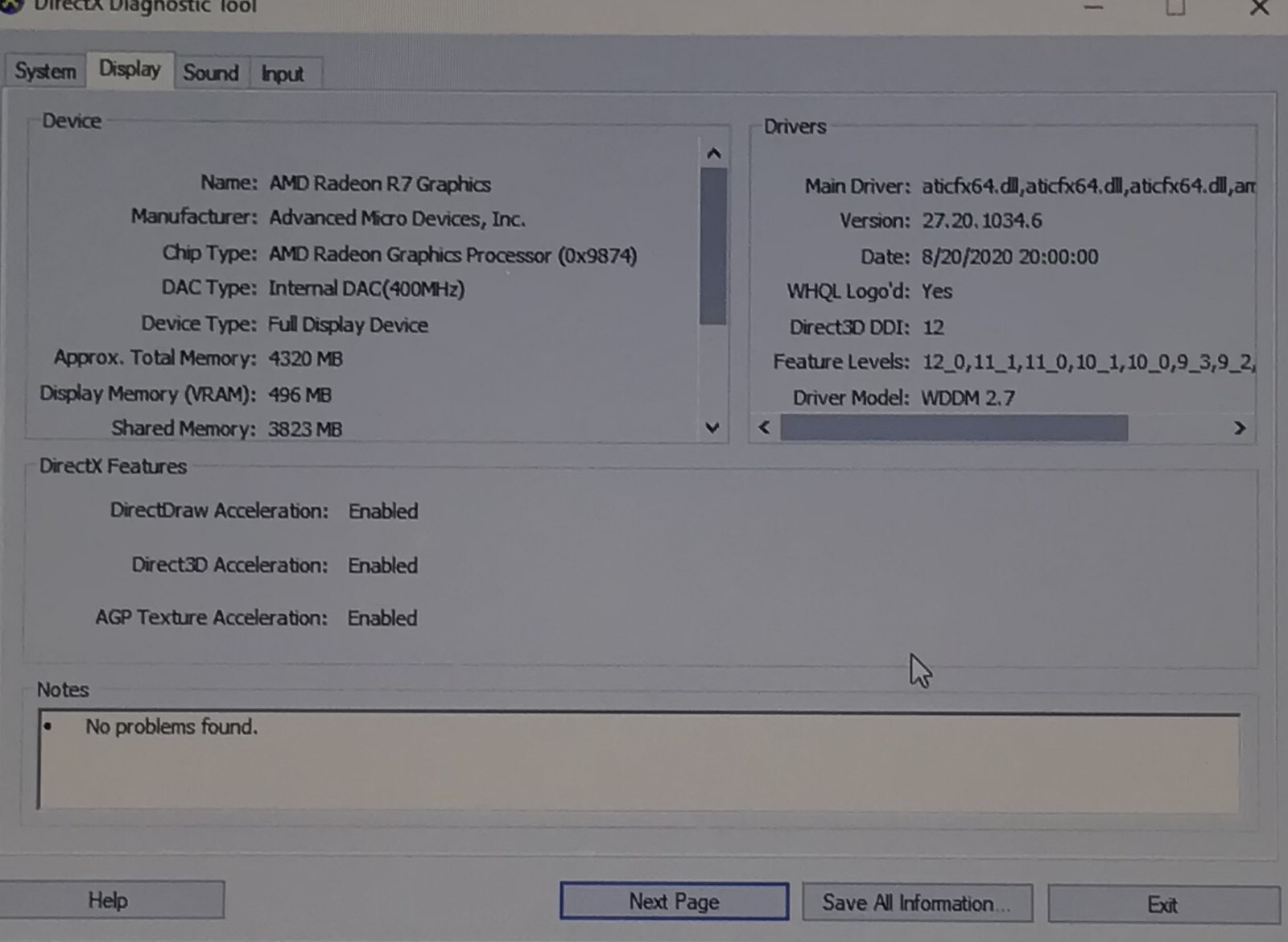Click Device panel scroll up arrow
The image size is (1288, 942).
point(713,153)
